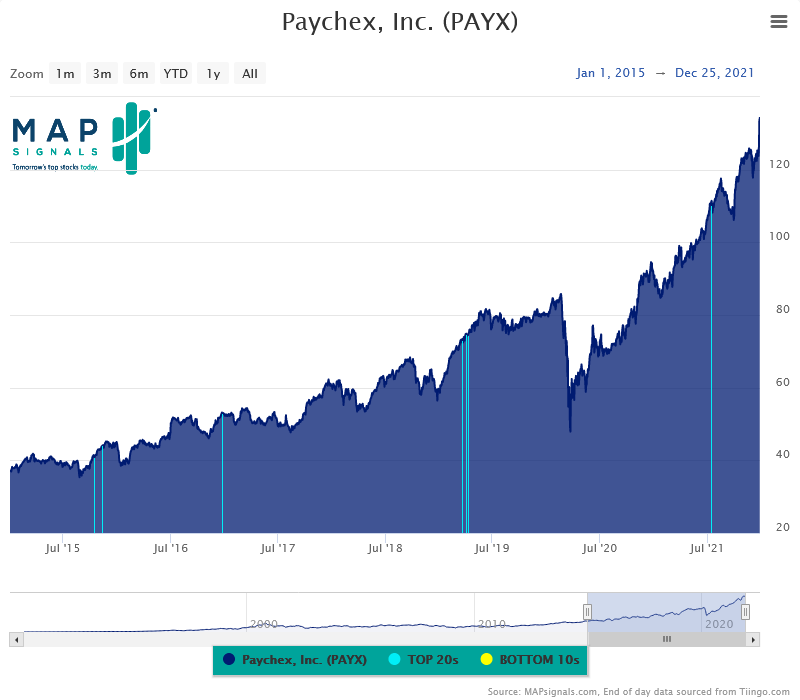Click the '80' y-axis label
Viewport: 800px width, 700px height.
pyautogui.click(x=783, y=309)
